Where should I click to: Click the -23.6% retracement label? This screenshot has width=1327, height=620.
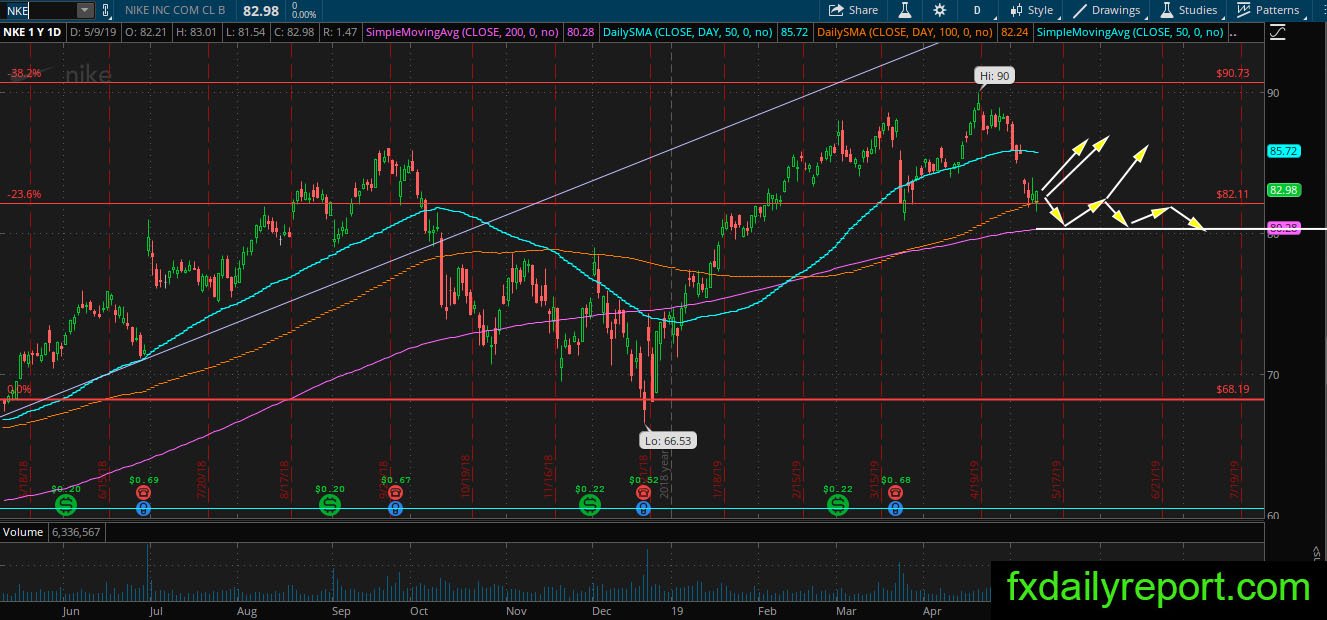25,195
